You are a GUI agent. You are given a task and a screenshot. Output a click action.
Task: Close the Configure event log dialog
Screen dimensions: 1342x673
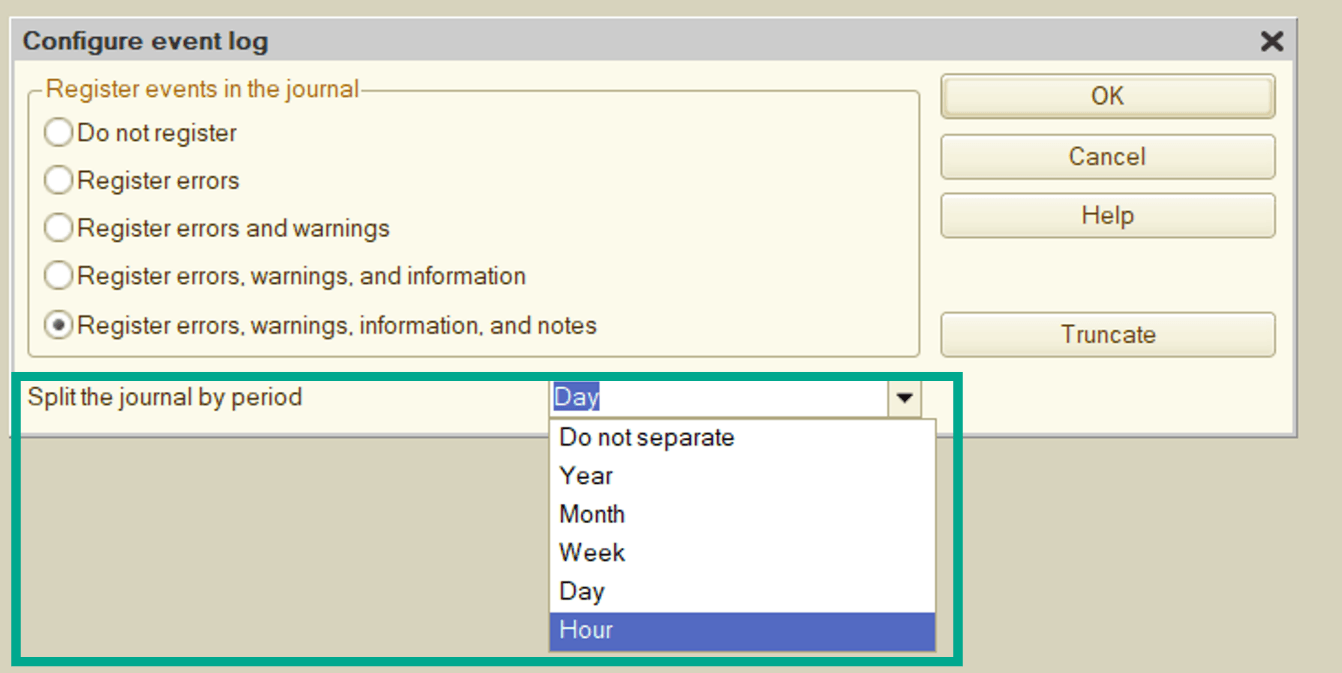pos(1271,41)
